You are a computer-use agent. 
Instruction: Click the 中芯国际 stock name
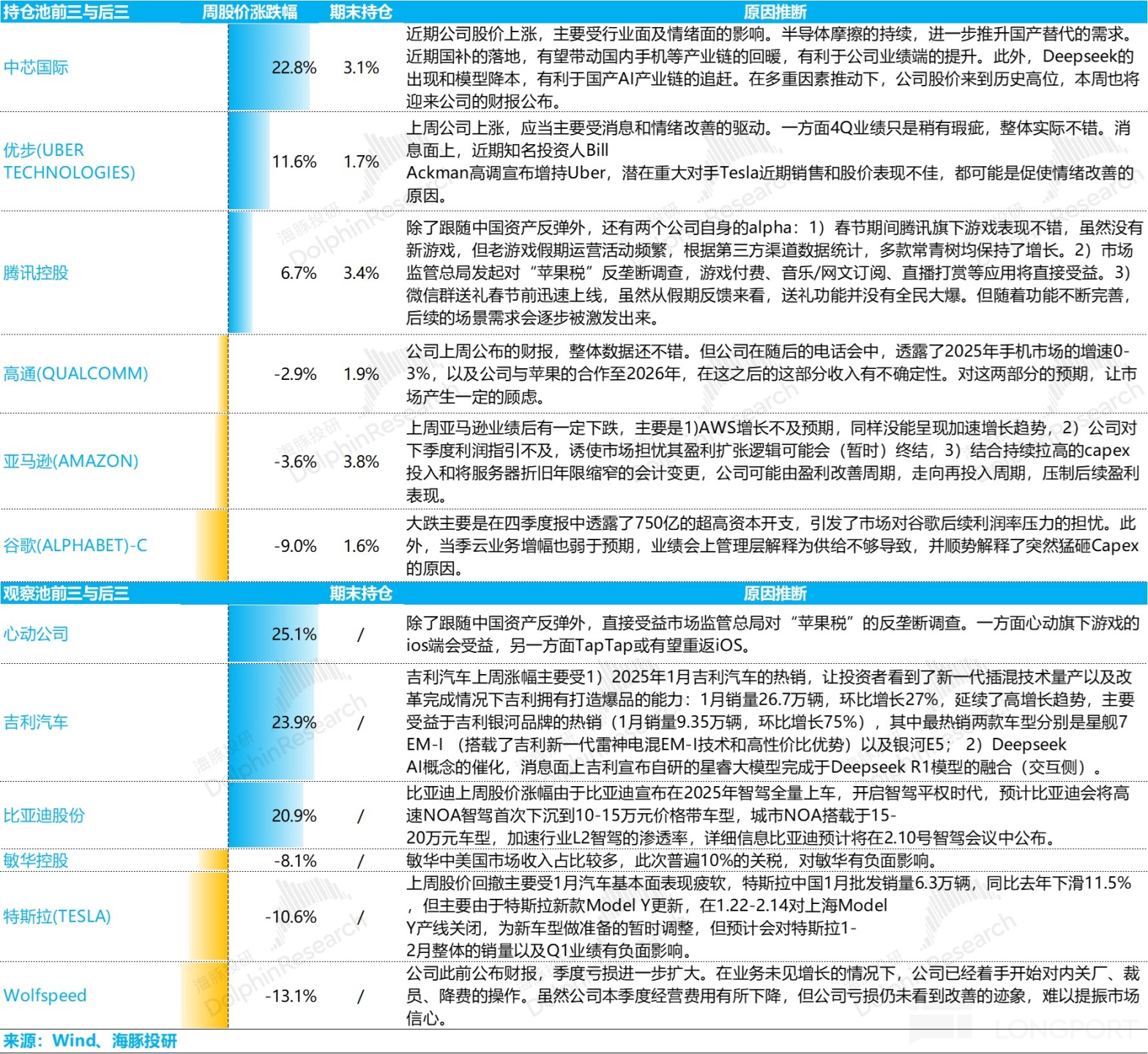click(x=36, y=67)
